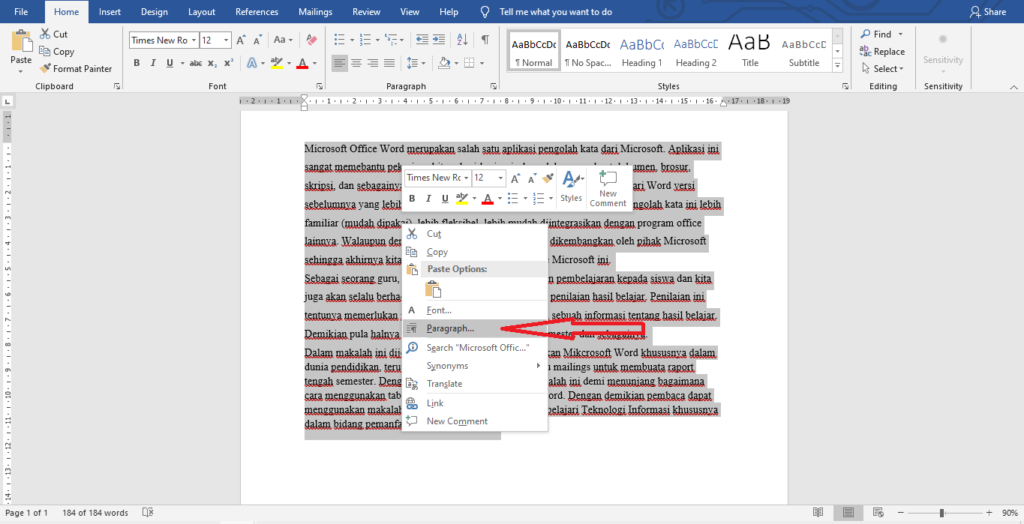
Task: Toggle Underline in the ribbon Font group
Action: tap(170, 63)
